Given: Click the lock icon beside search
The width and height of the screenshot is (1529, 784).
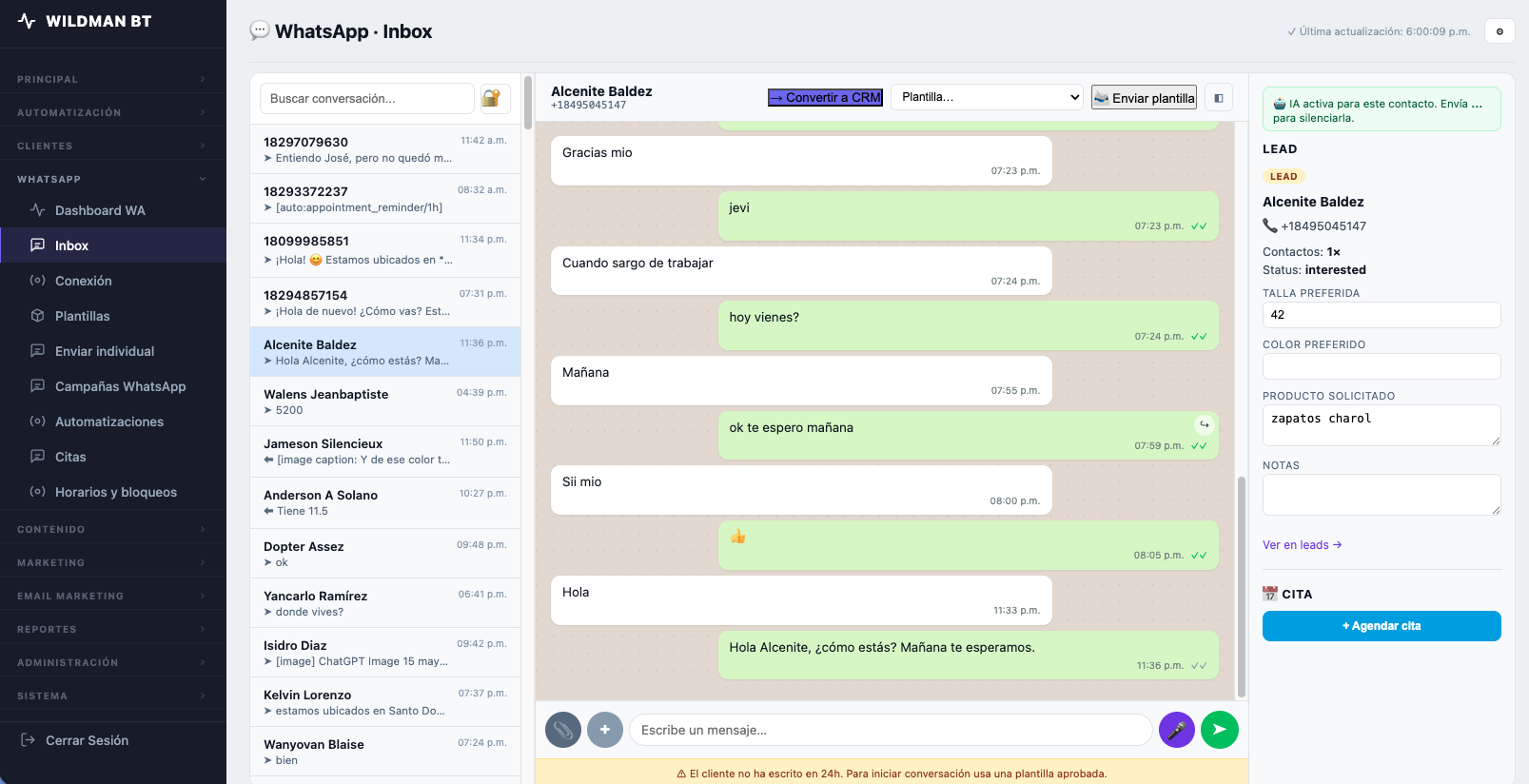Looking at the screenshot, I should click(x=496, y=98).
